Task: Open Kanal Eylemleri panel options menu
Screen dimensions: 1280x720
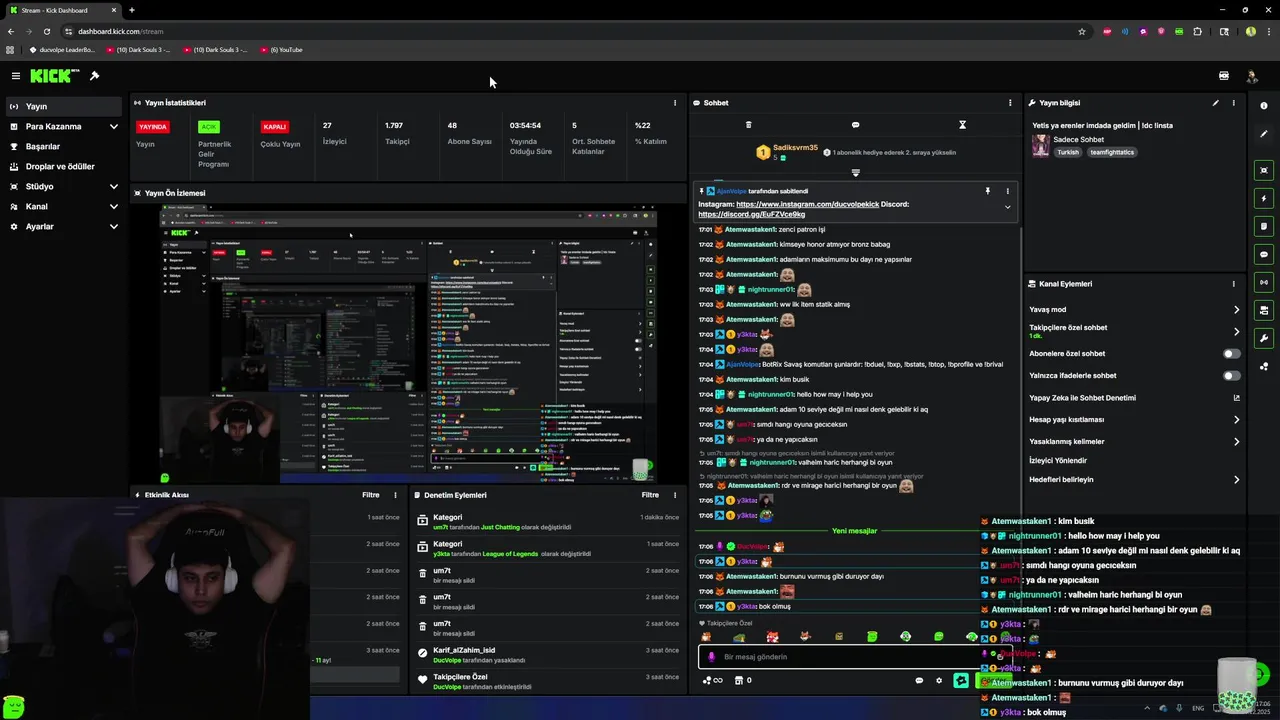Action: tap(1233, 284)
